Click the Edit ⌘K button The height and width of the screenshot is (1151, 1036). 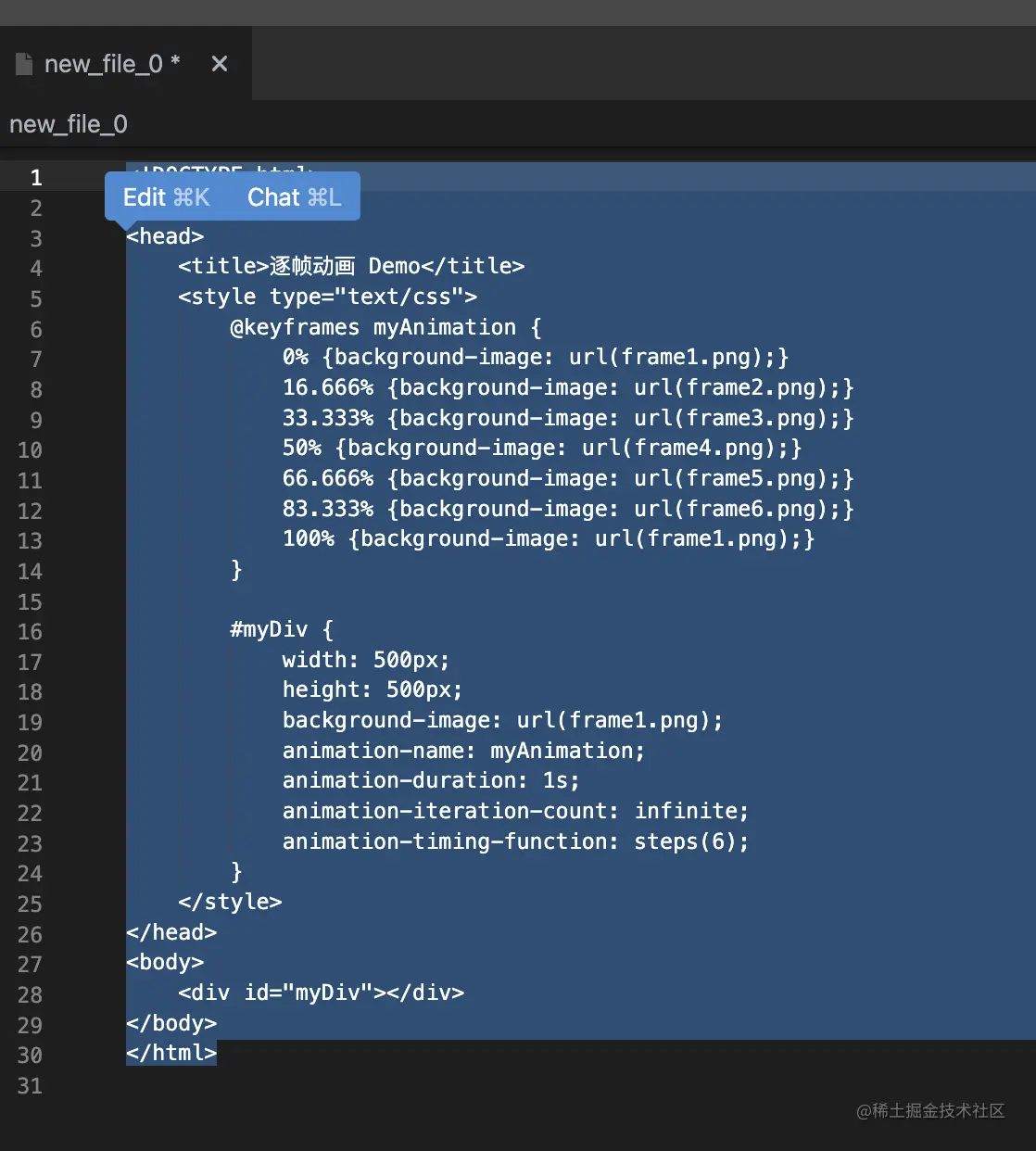pos(167,197)
